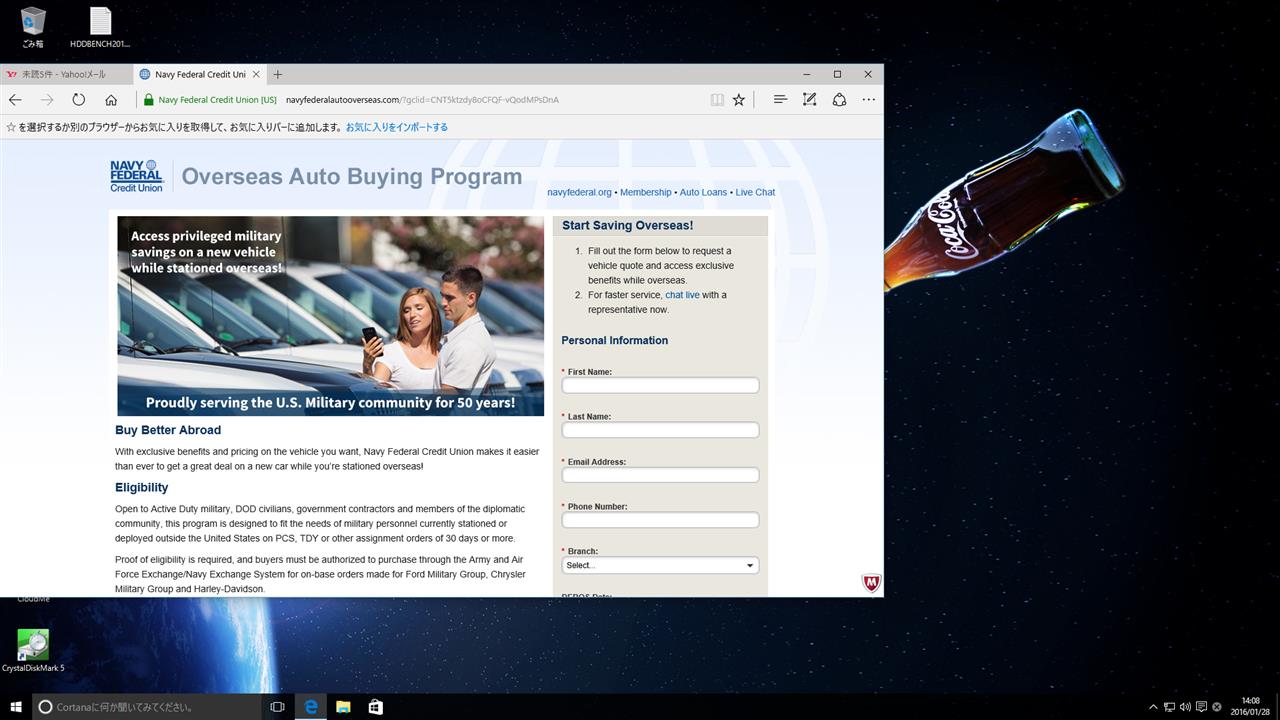Click the Personal Information heading
This screenshot has width=1280, height=720.
point(614,340)
